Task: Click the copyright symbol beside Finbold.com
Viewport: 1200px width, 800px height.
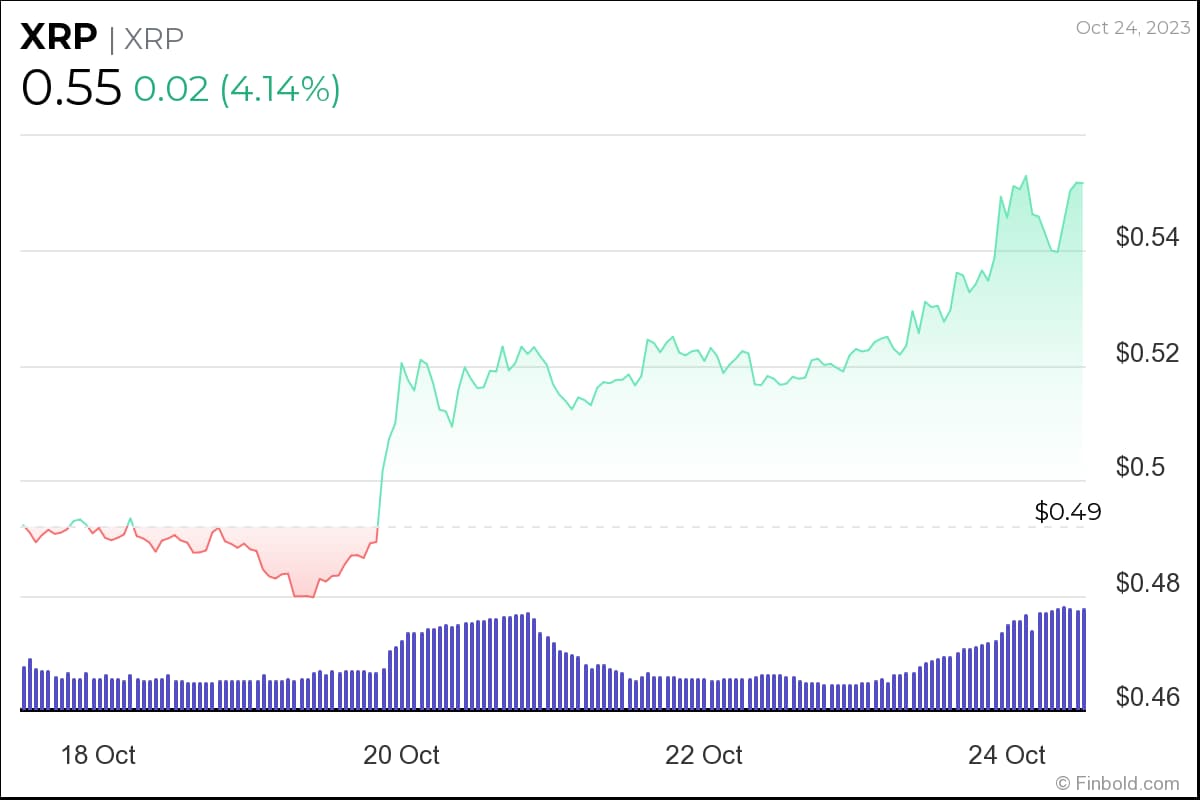Action: tap(1063, 783)
